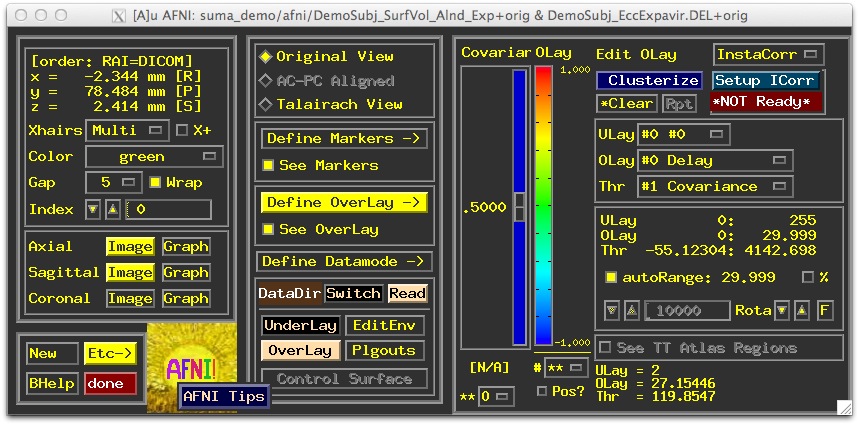This screenshot has height=425, width=859.
Task: Open Define Datamode panel
Action: point(344,262)
